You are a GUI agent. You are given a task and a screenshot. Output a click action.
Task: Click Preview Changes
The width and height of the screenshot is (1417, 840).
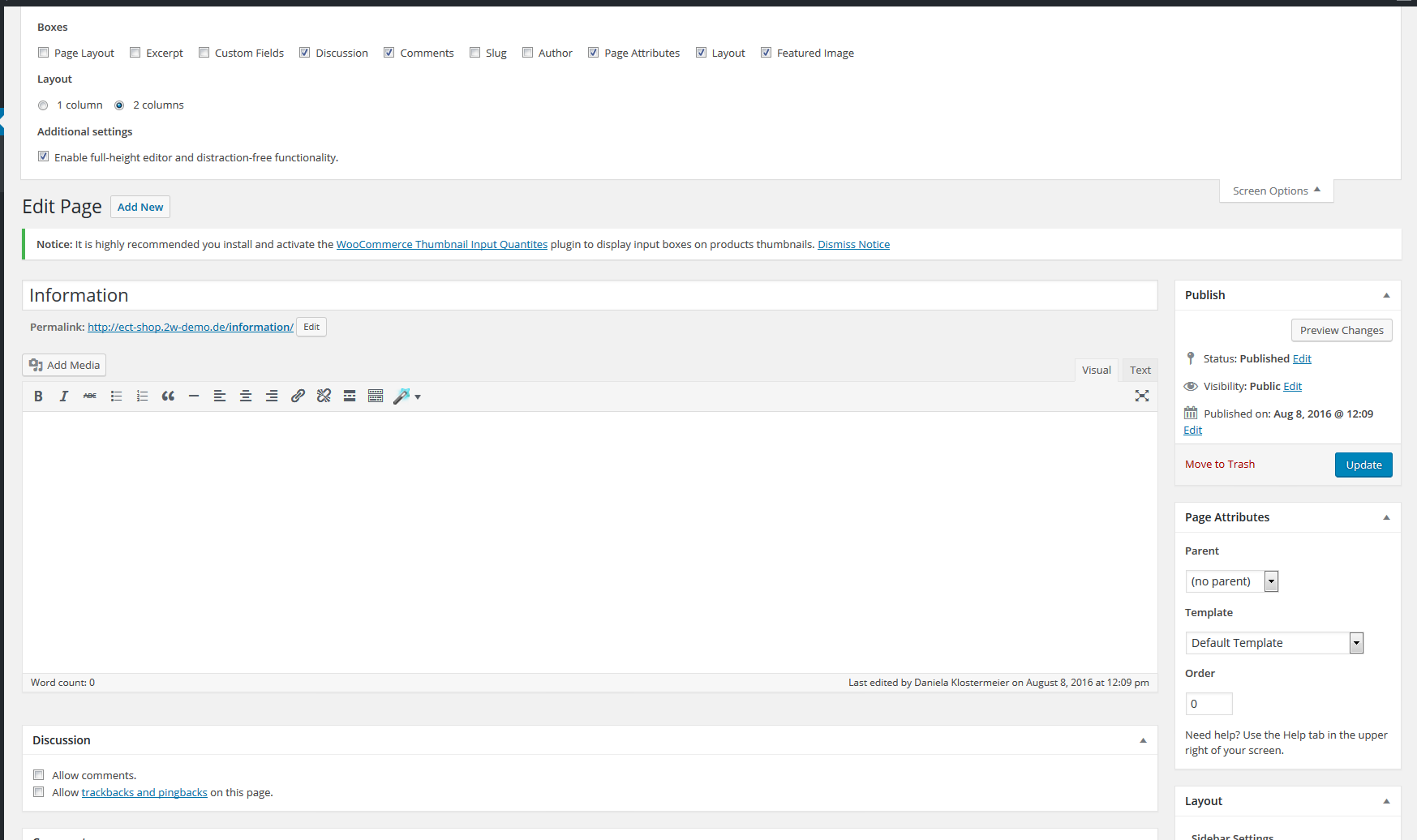[1342, 330]
